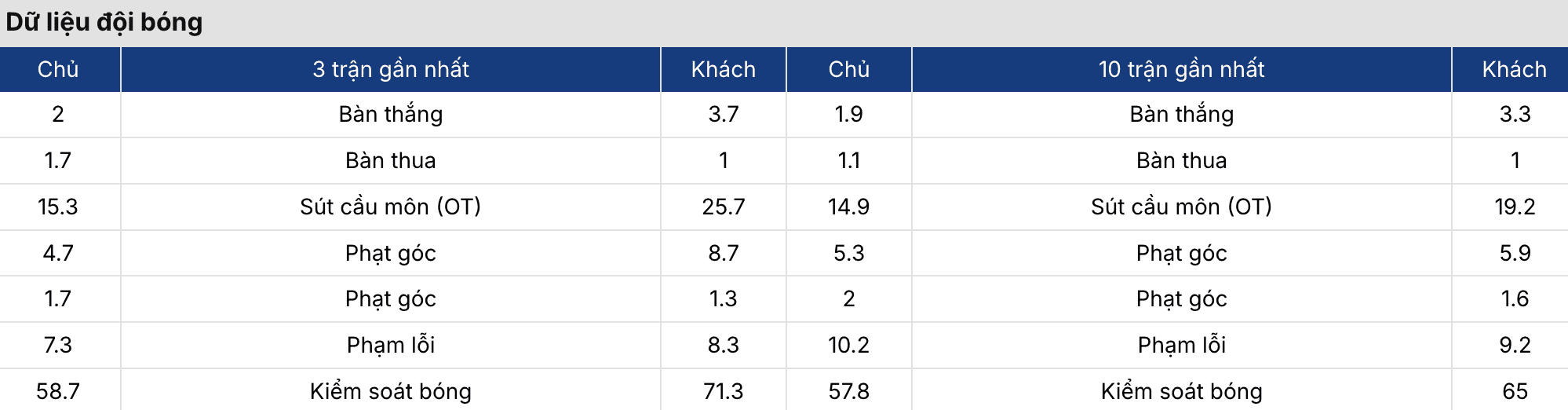Click the 65 possession value
The height and width of the screenshot is (410, 1568).
click(1514, 391)
